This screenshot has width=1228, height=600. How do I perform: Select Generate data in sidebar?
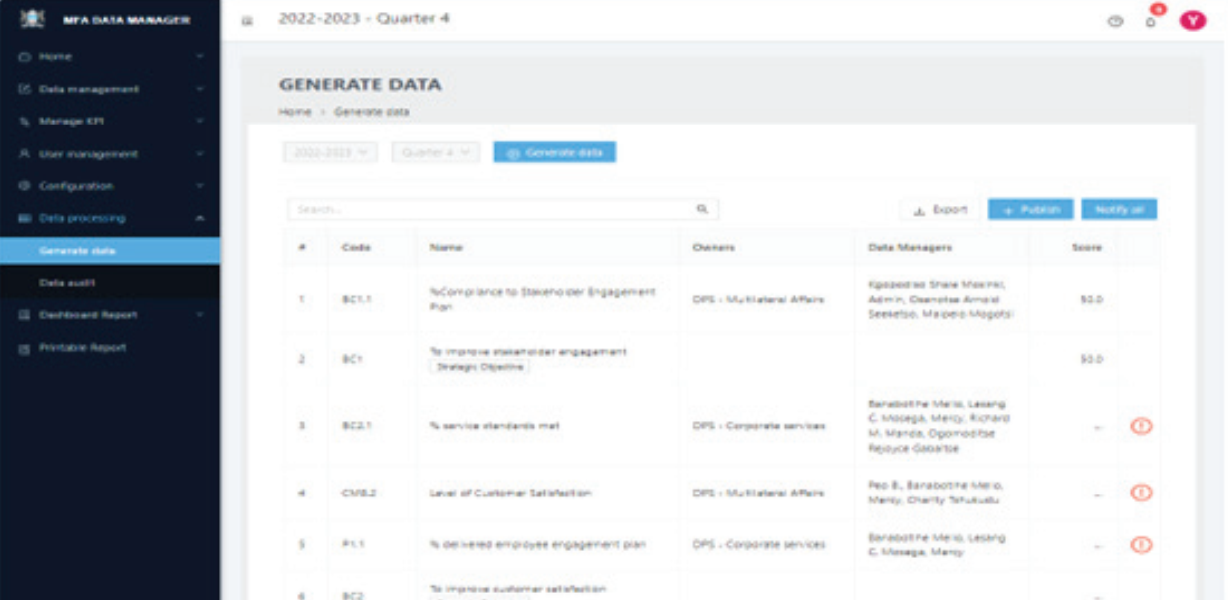(x=110, y=250)
